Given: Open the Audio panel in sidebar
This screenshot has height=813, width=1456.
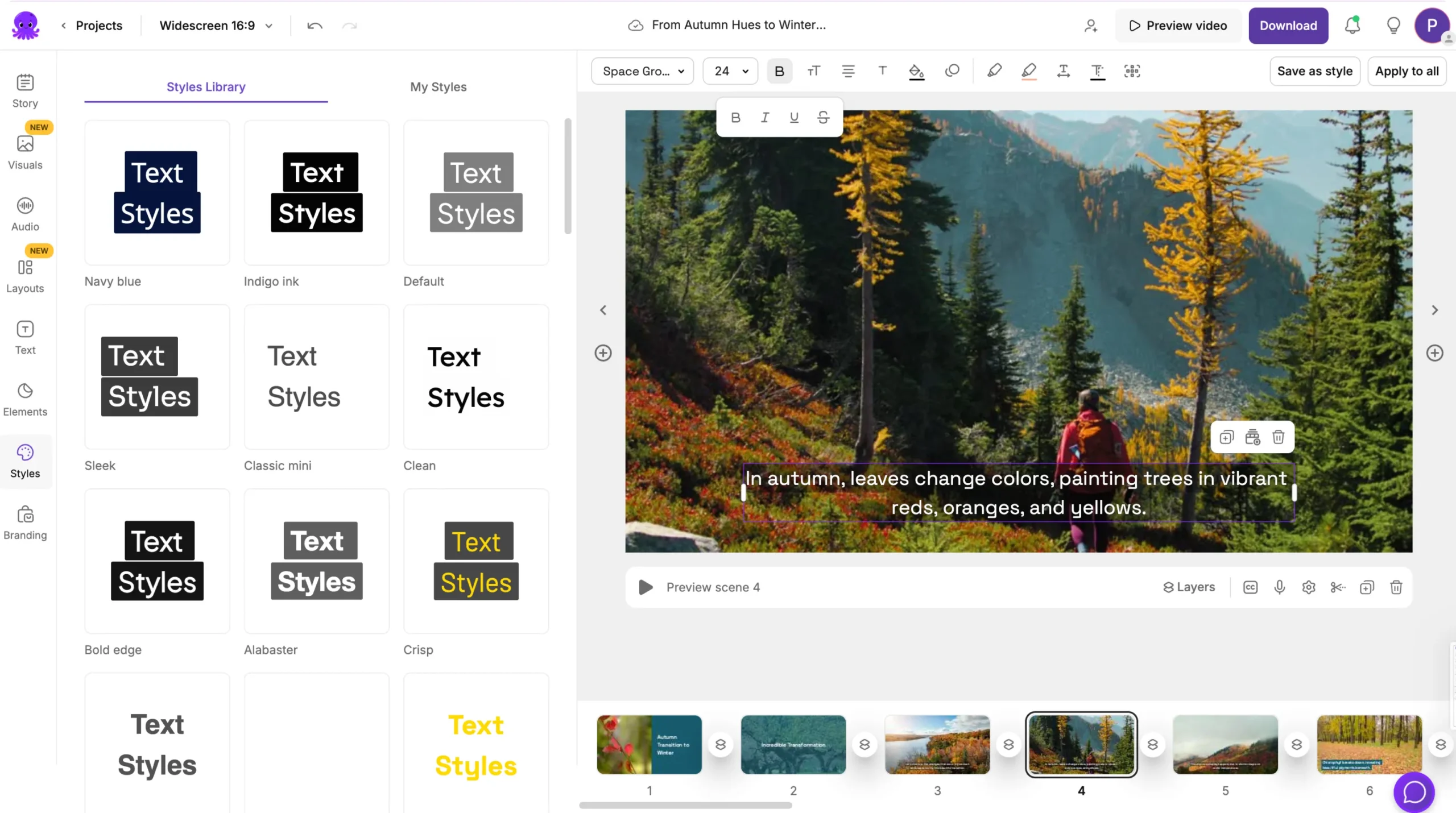Looking at the screenshot, I should tap(25, 213).
